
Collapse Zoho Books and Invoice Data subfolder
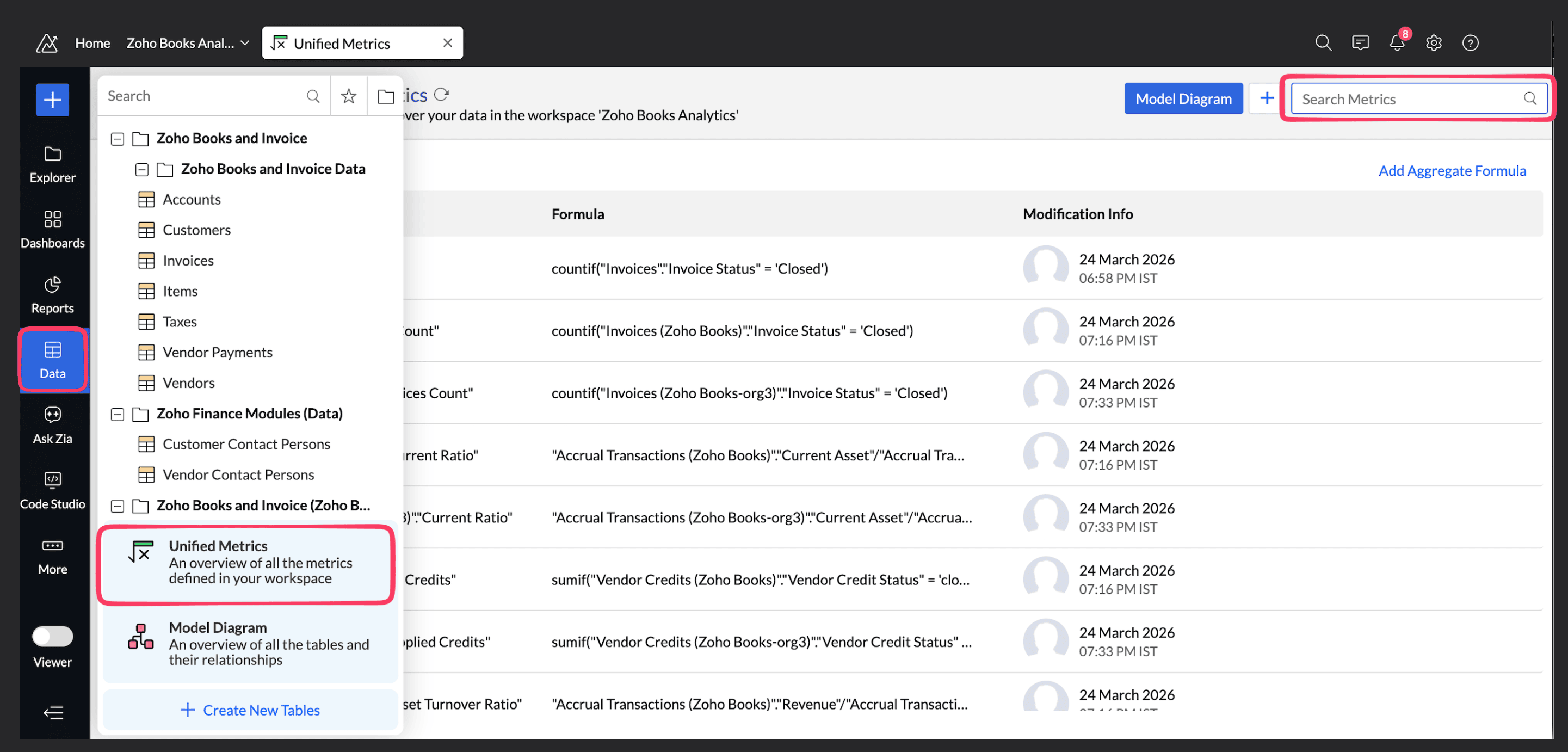point(142,169)
